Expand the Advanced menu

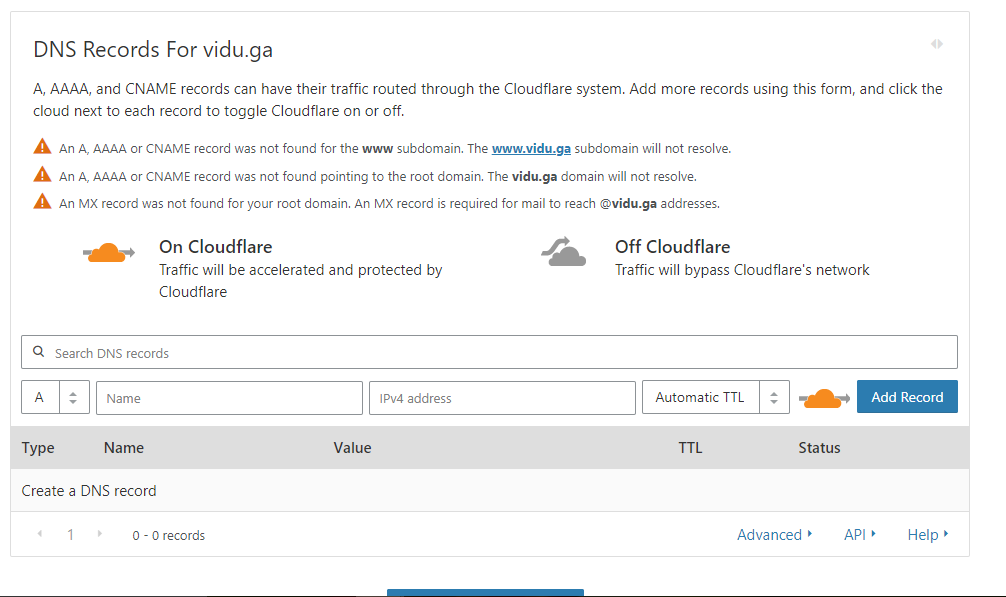(775, 535)
